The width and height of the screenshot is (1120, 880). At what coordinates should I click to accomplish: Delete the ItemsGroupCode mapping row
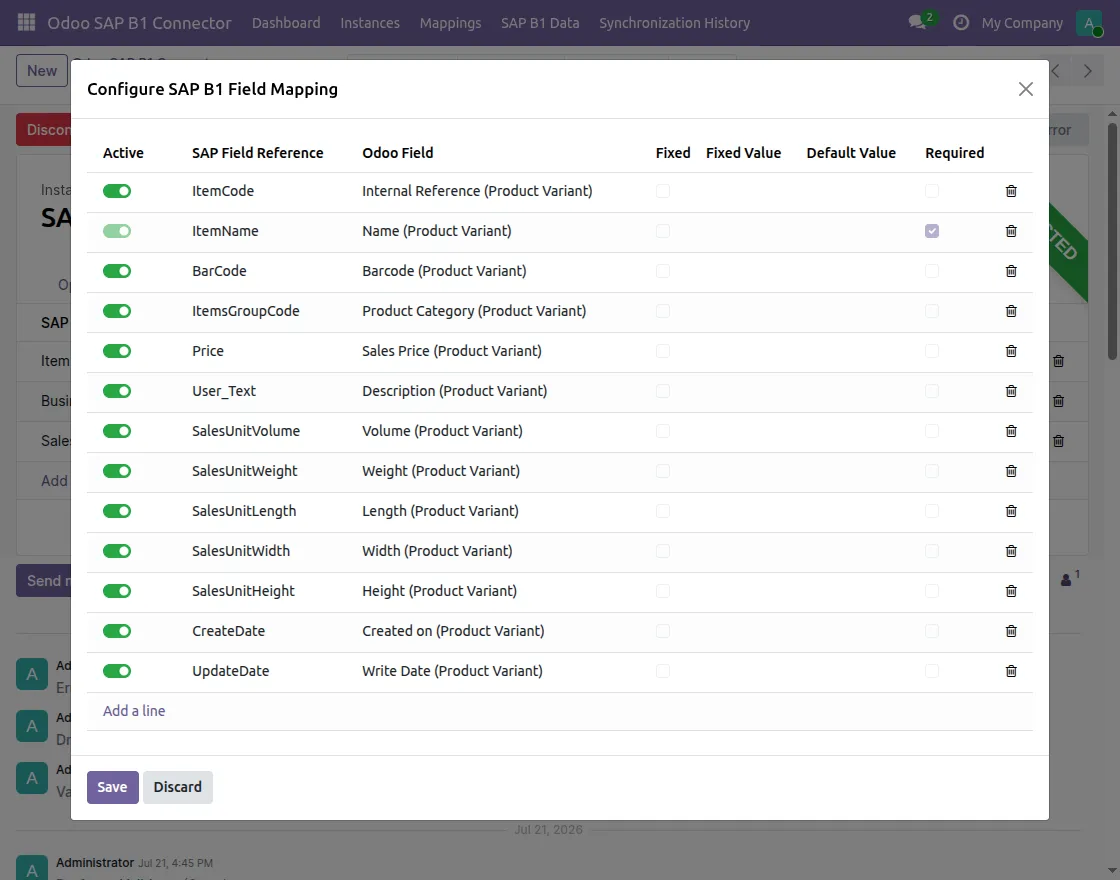(1011, 311)
